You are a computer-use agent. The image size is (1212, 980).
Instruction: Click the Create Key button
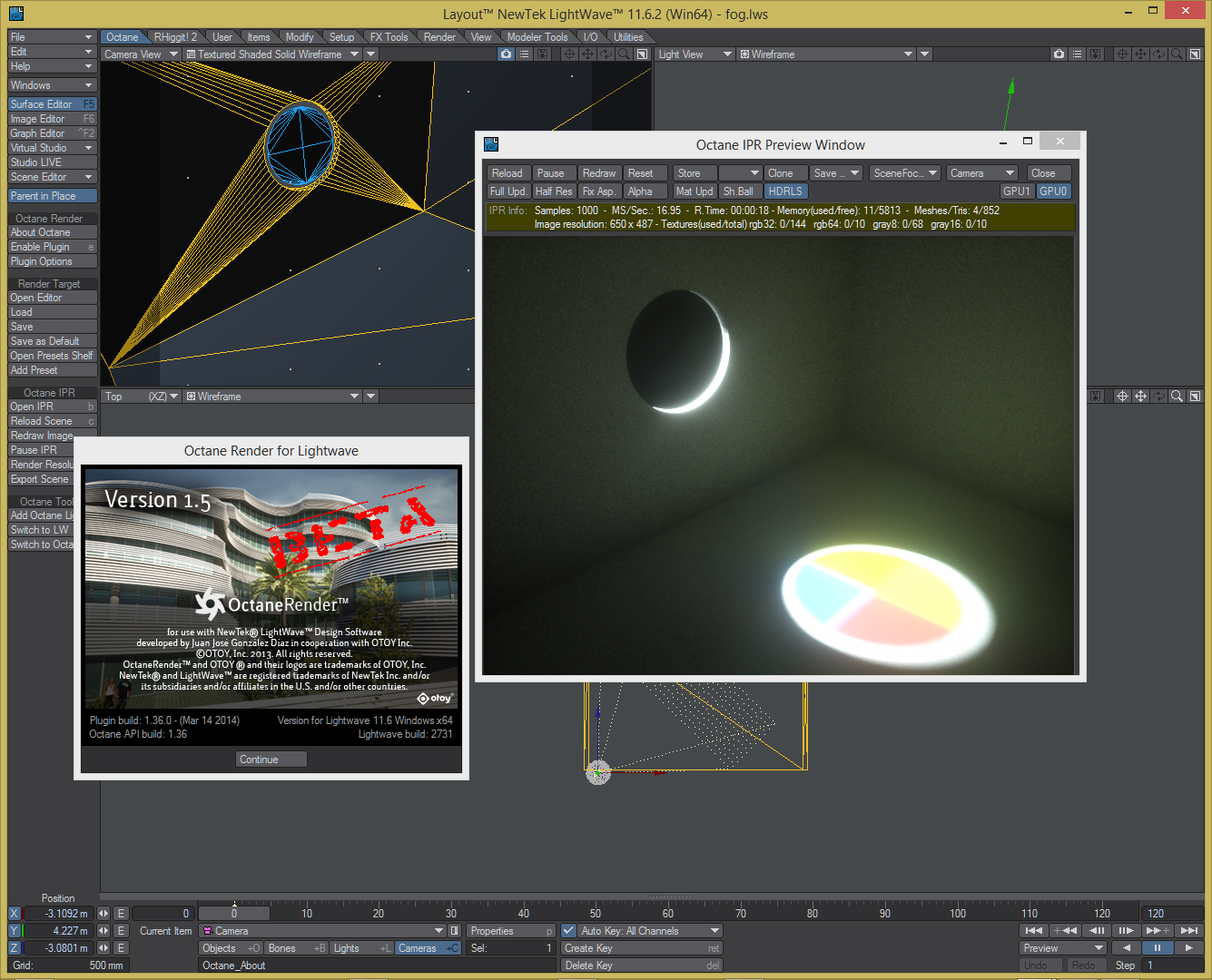[x=642, y=948]
